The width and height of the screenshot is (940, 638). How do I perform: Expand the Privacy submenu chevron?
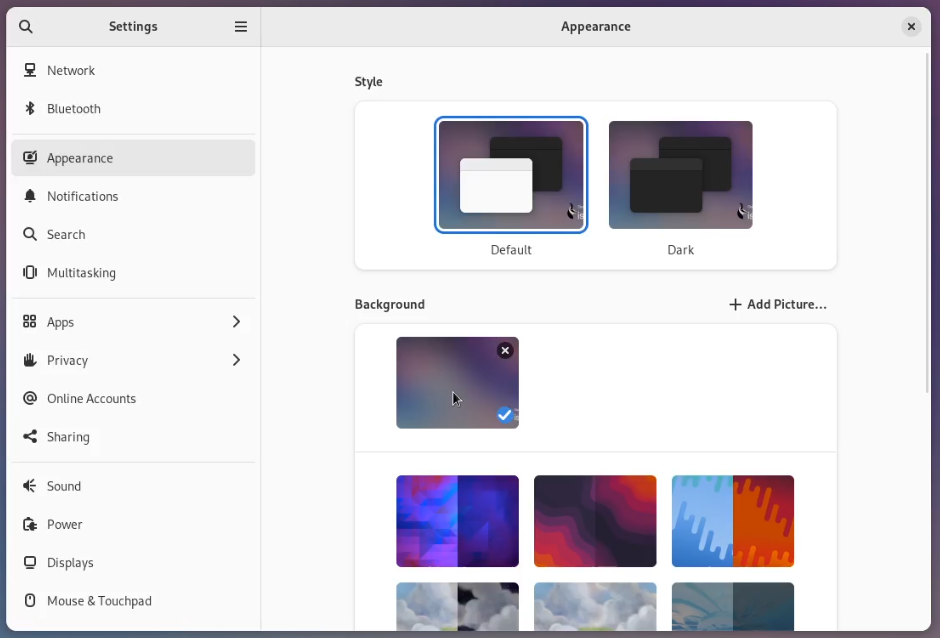pos(236,360)
